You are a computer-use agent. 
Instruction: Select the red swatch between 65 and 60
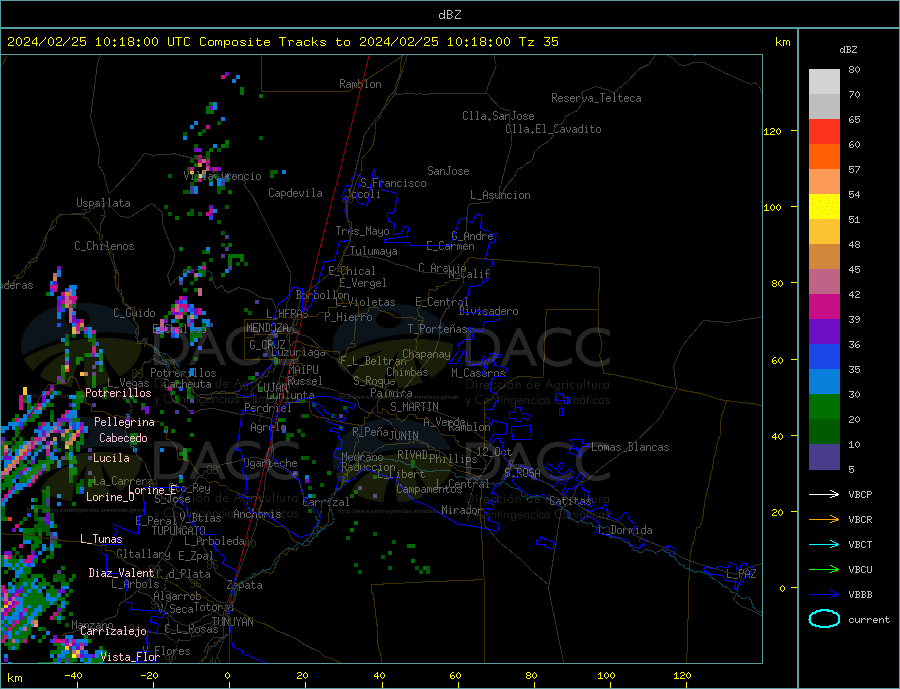click(824, 131)
